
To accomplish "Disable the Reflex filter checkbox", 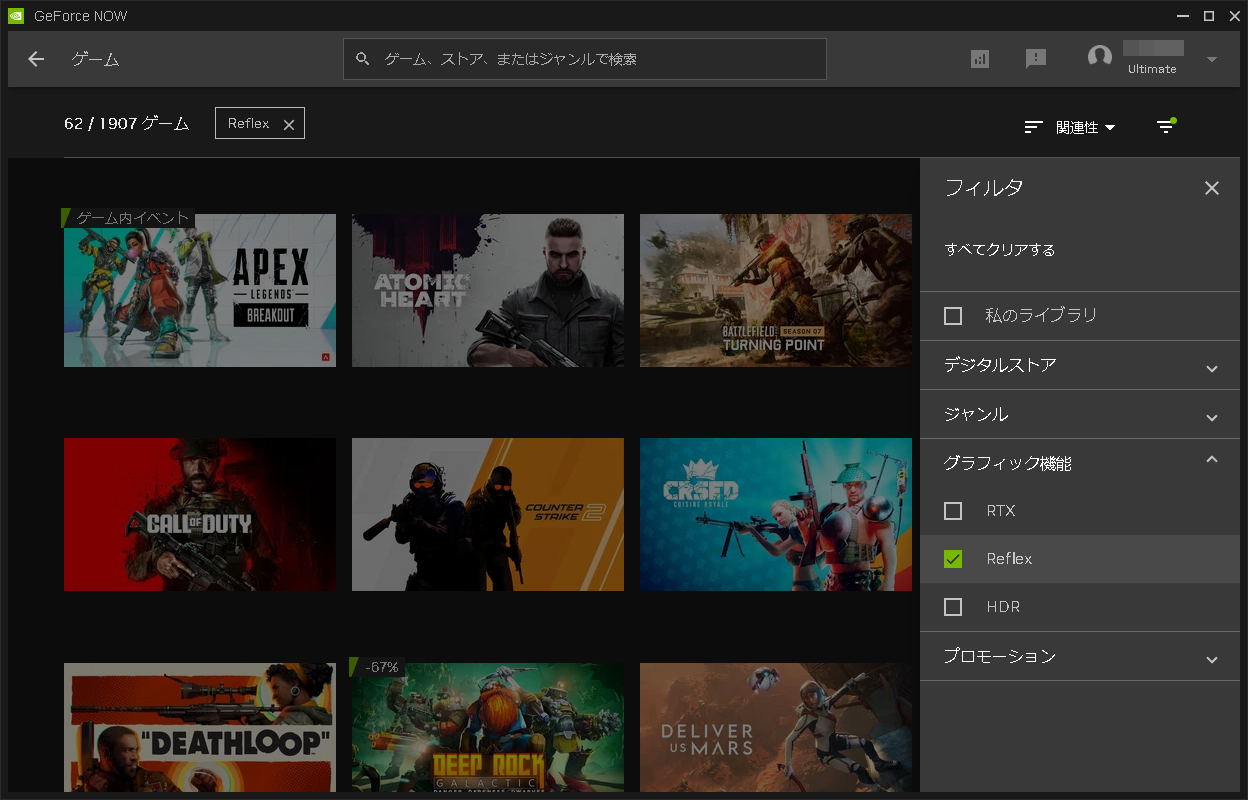I will [951, 559].
